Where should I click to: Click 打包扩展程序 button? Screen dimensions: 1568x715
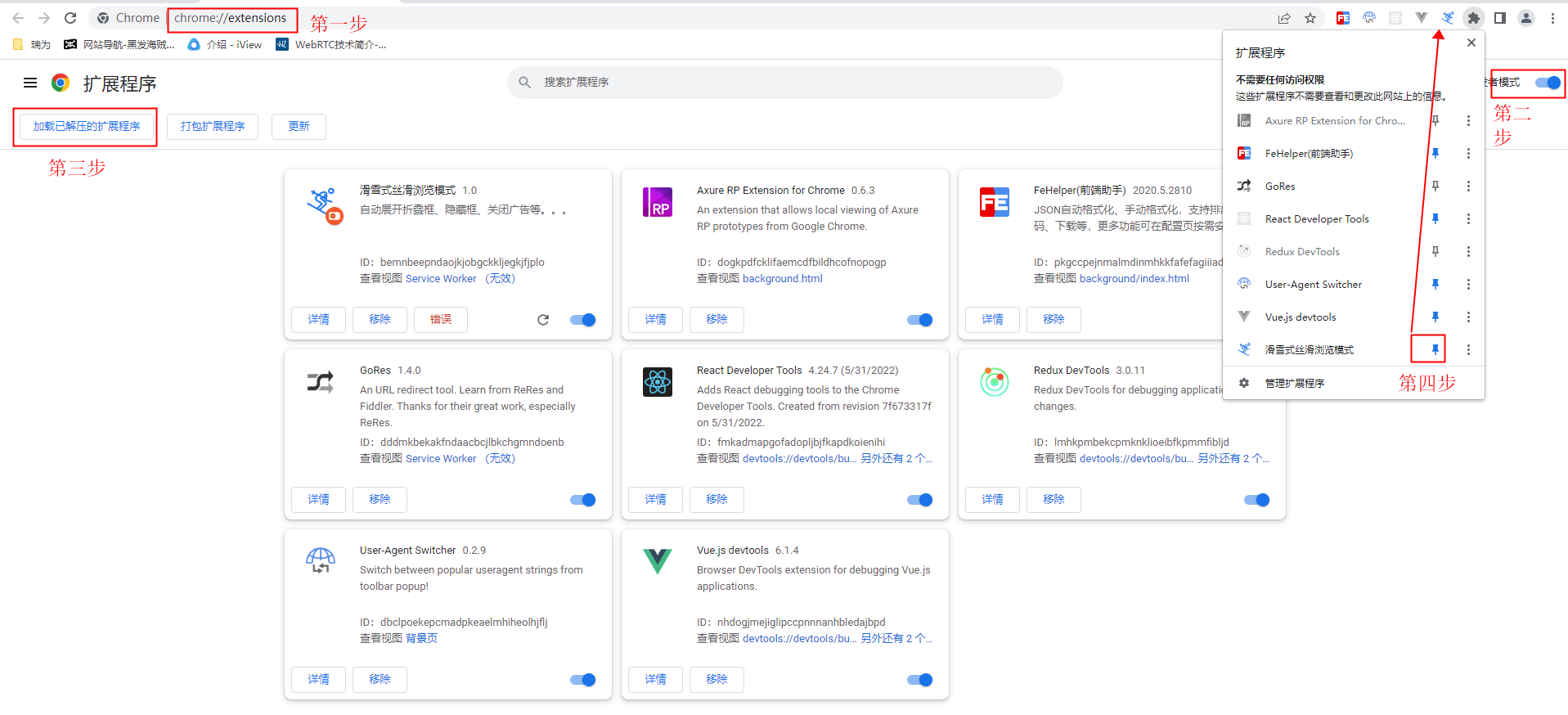213,127
